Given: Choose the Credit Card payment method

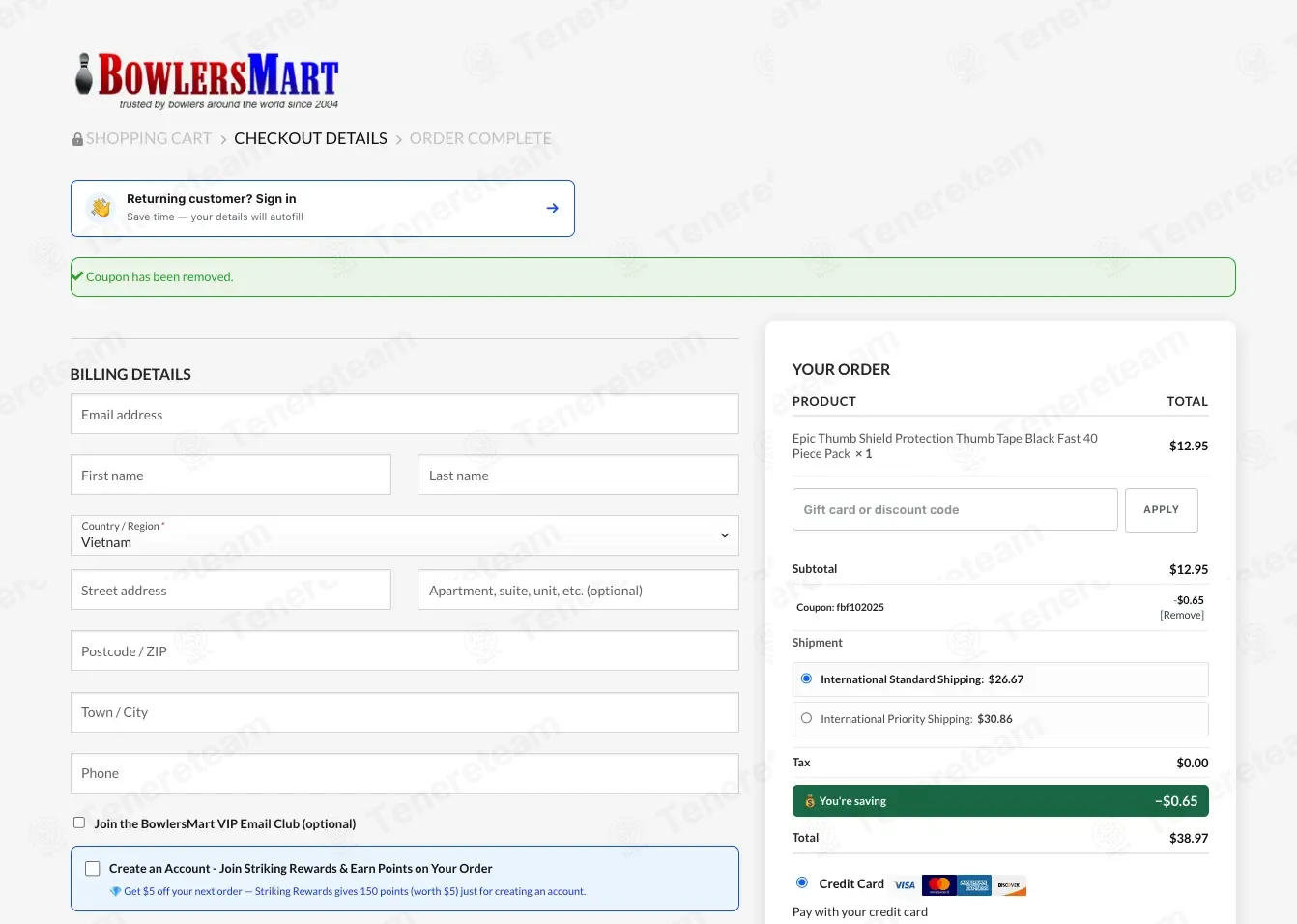Looking at the screenshot, I should click(801, 882).
